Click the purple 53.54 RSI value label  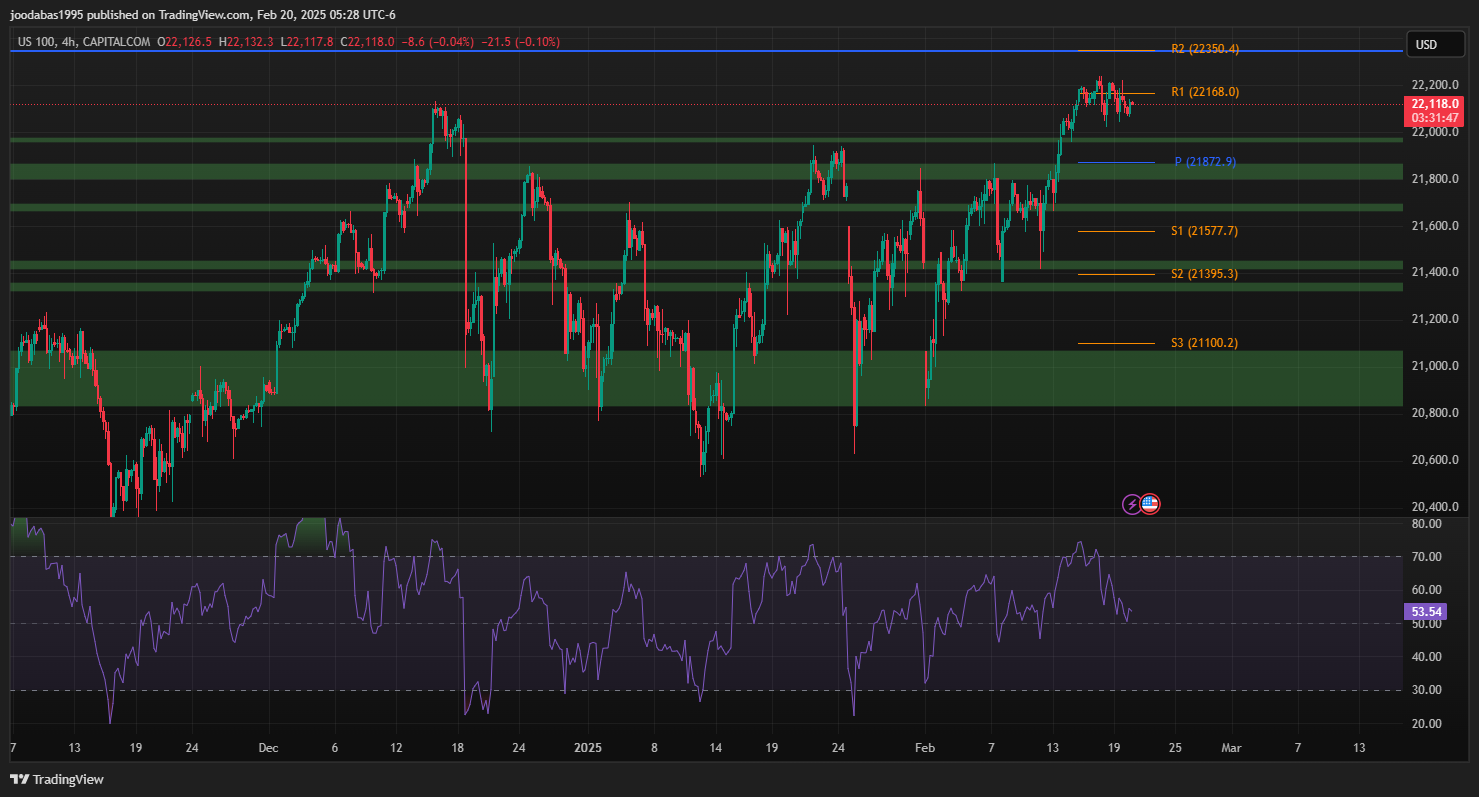click(1432, 611)
